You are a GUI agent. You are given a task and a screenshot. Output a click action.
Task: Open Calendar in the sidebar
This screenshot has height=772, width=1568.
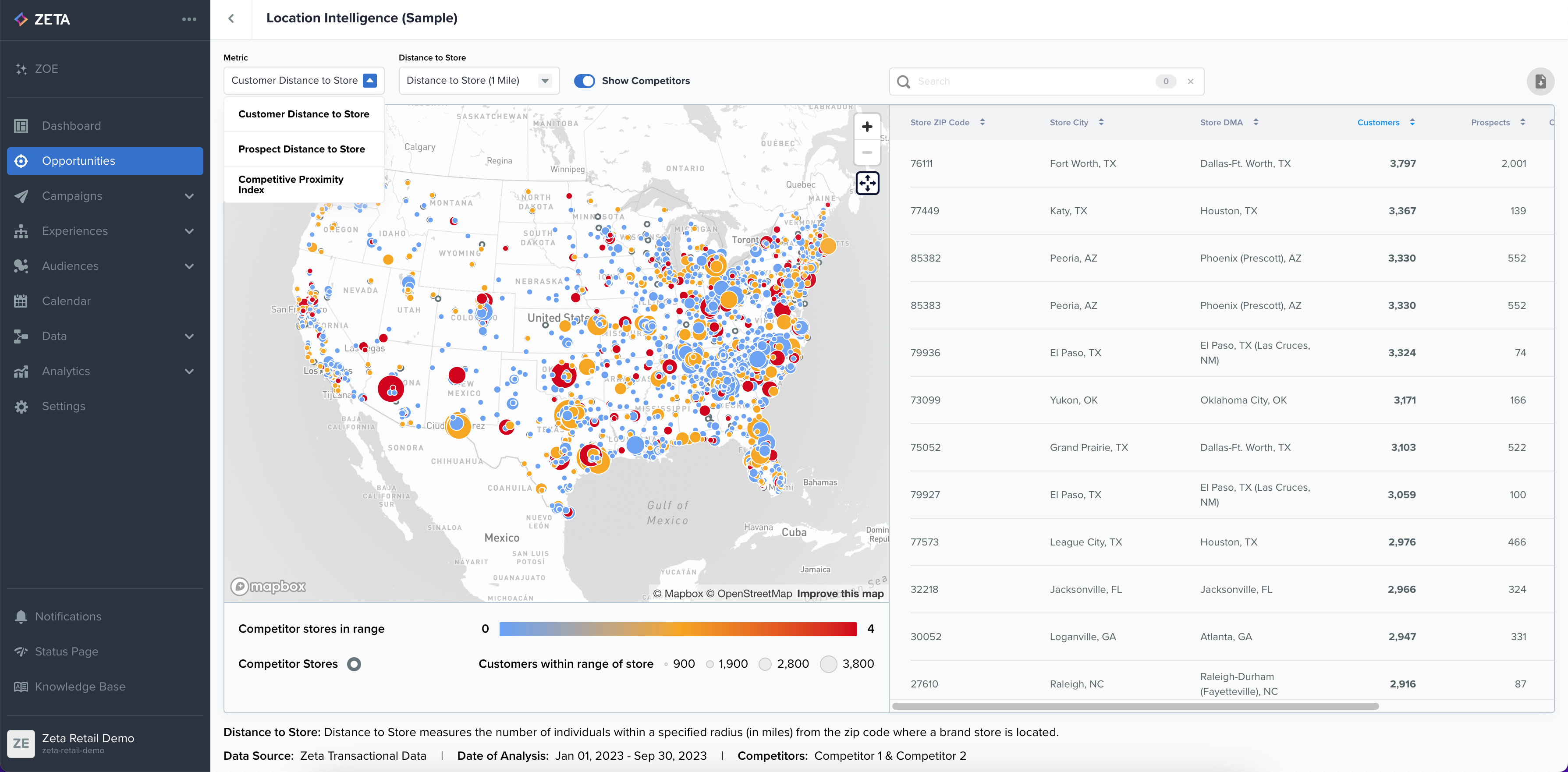coord(105,301)
